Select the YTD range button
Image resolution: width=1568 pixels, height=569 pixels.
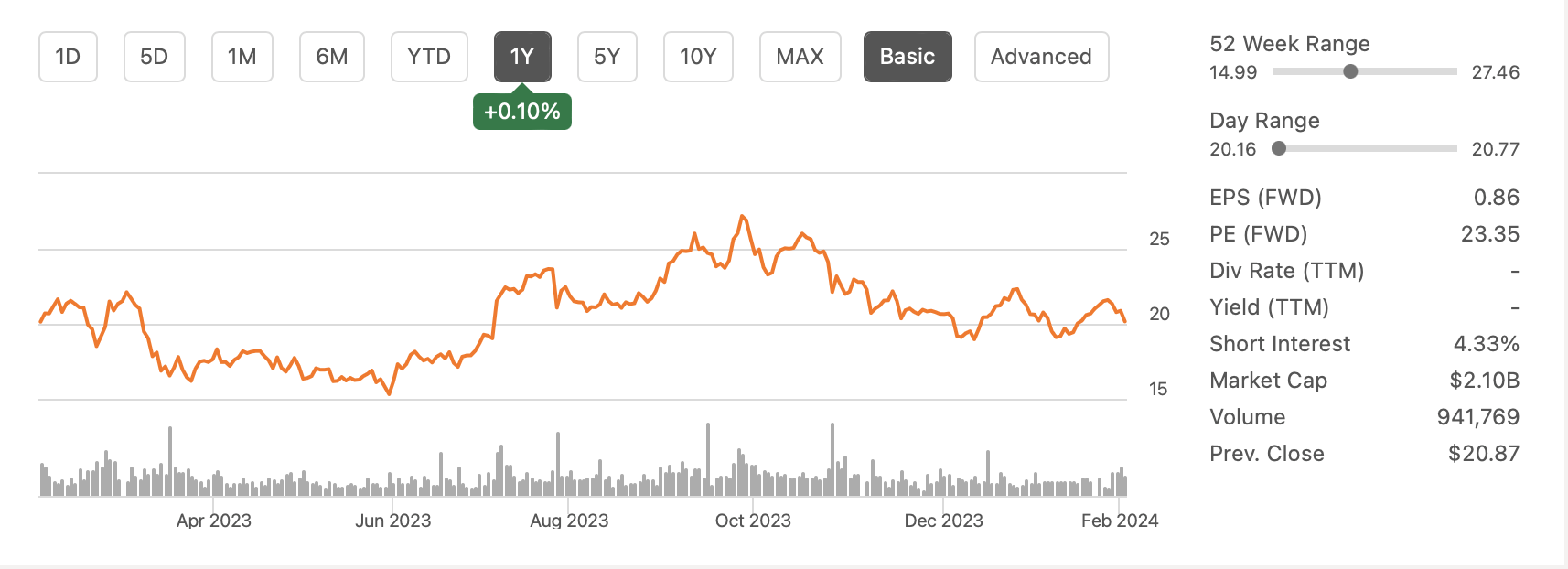[x=428, y=56]
